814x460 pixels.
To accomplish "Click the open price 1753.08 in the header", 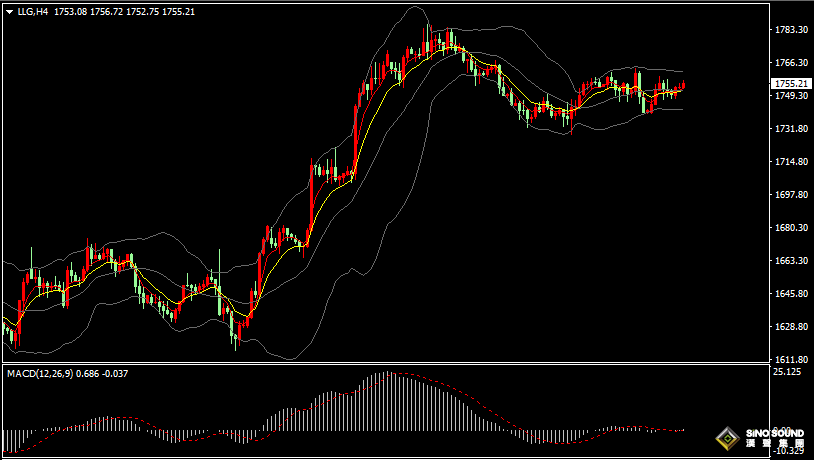I will [x=70, y=11].
